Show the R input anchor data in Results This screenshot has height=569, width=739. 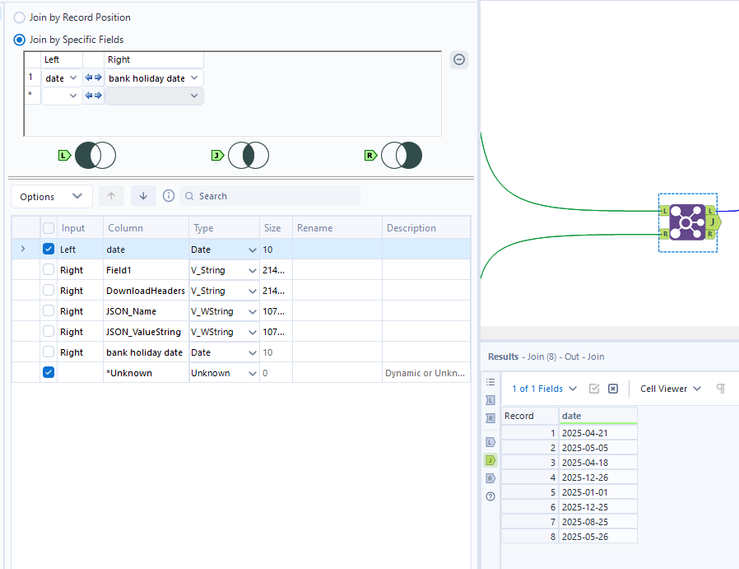pos(490,418)
